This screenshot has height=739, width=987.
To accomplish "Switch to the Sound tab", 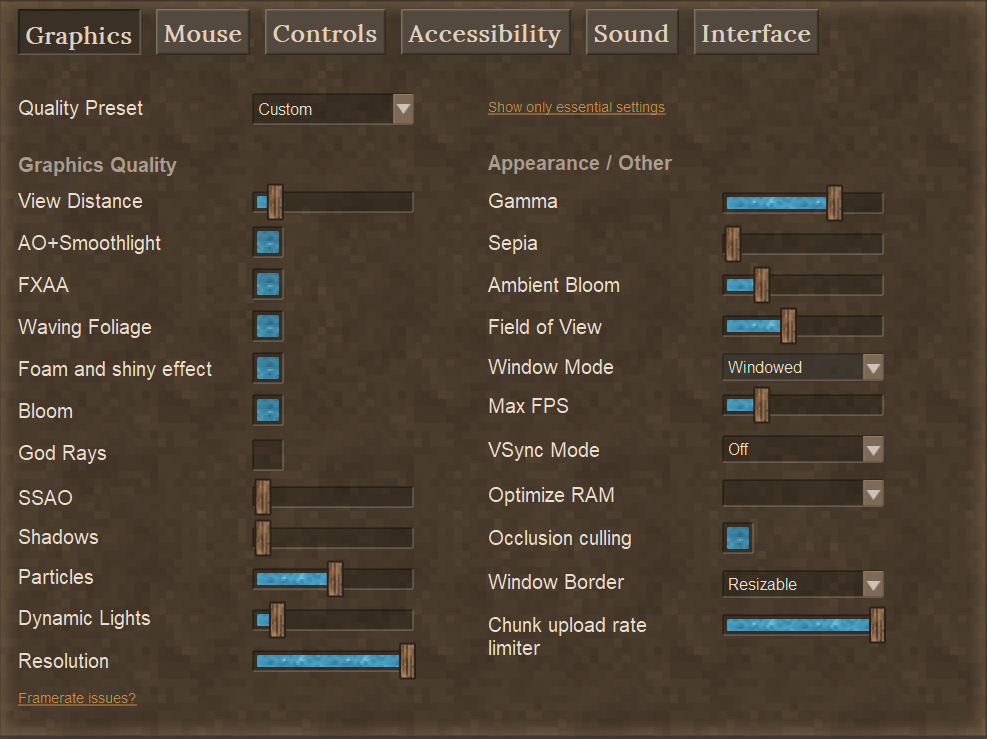I will [631, 32].
